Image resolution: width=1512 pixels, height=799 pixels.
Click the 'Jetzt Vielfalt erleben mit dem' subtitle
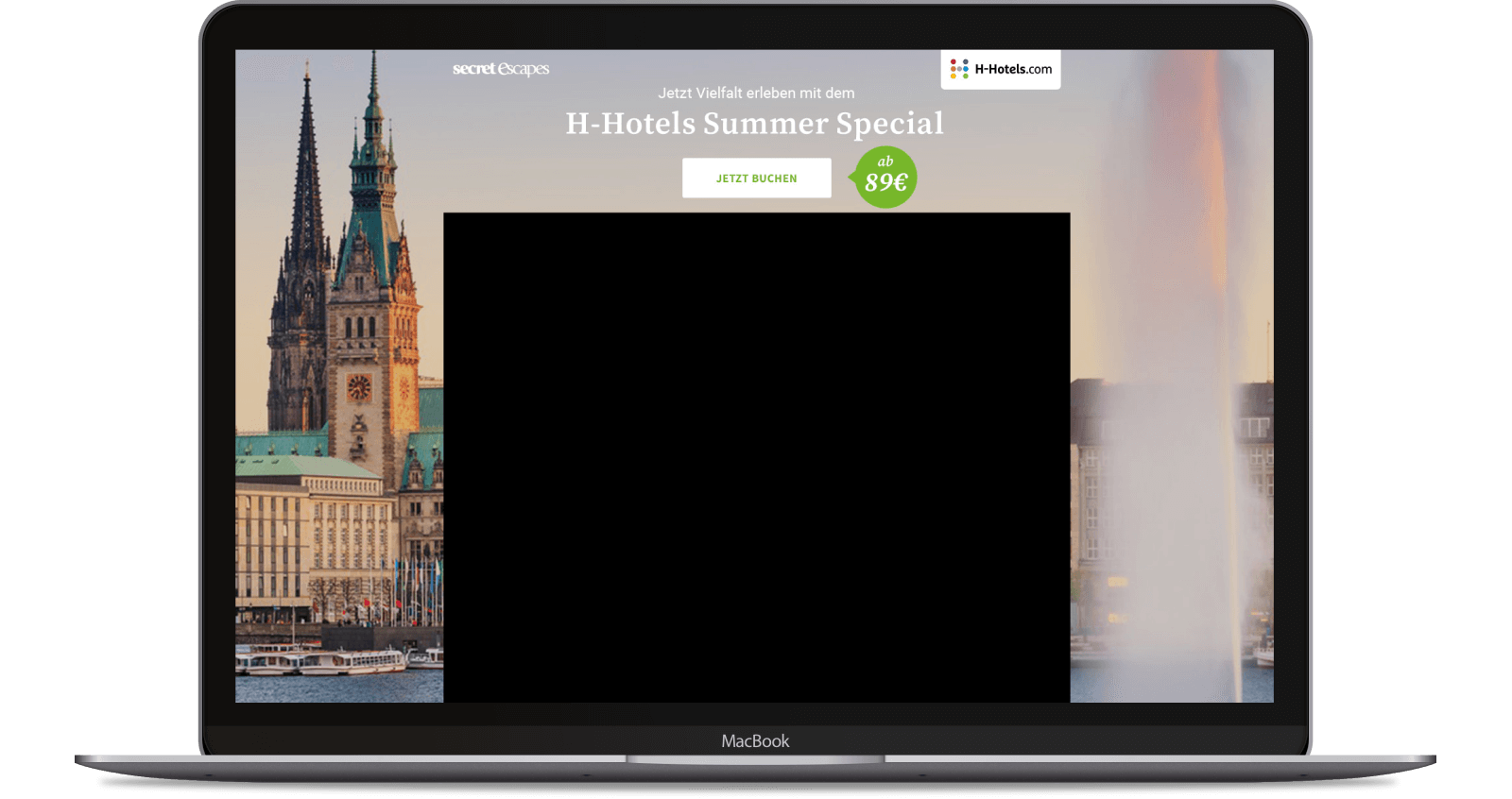pos(756,93)
